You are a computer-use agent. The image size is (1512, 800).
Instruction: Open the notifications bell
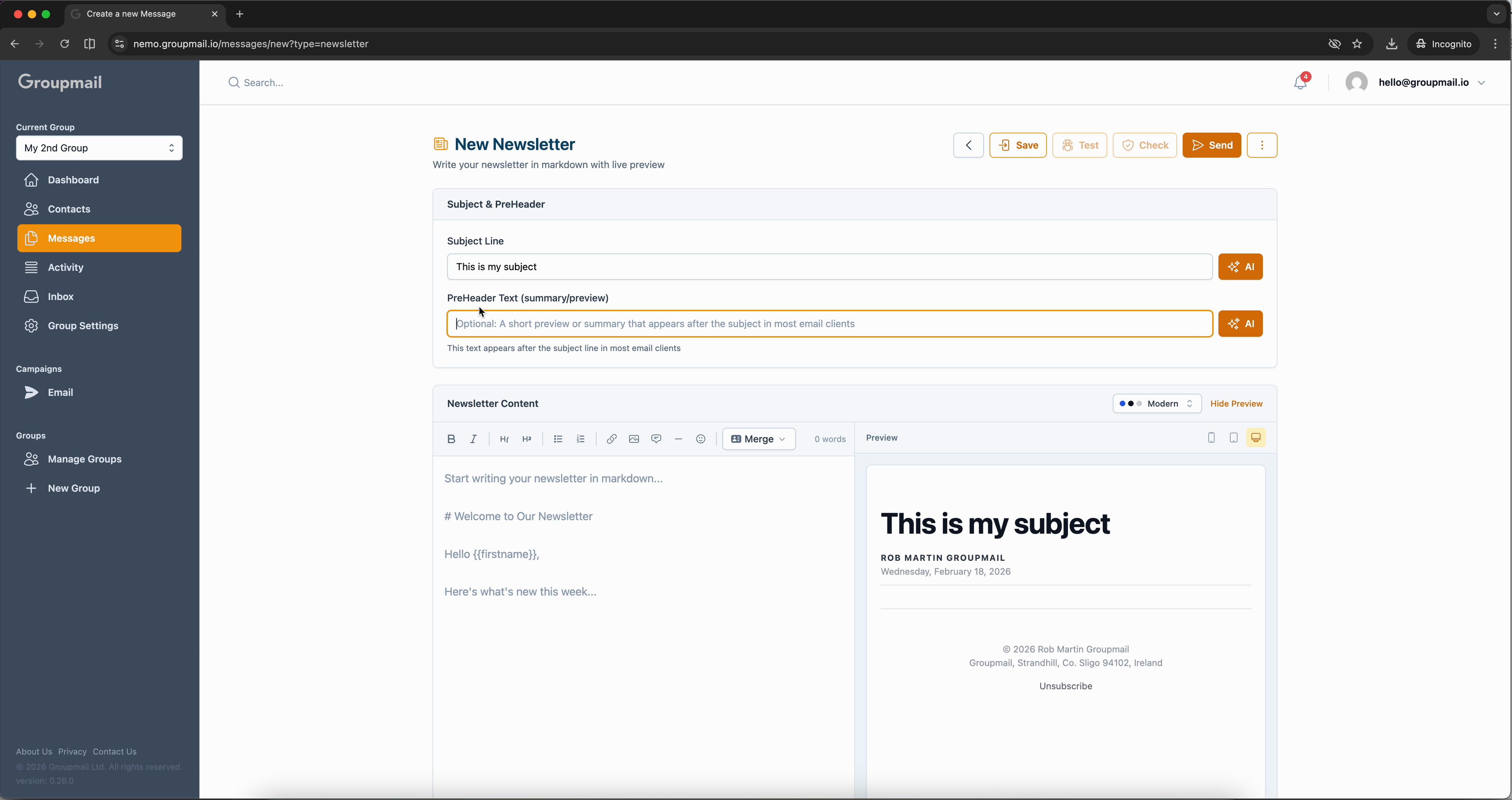pos(1300,83)
